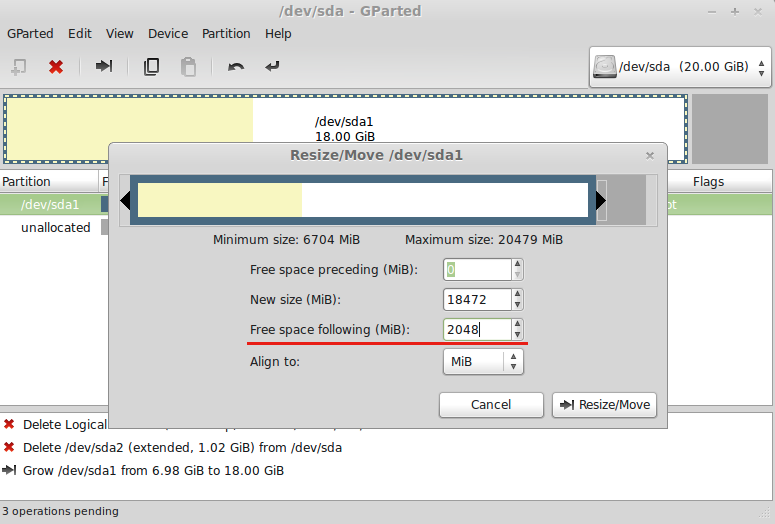
Task: Click the Paste clipboard toolbar icon
Action: pyautogui.click(x=188, y=67)
